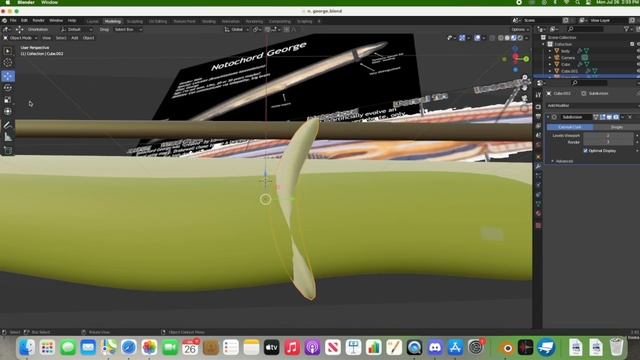
Task: Select Simple subdivision type
Action: point(616,127)
